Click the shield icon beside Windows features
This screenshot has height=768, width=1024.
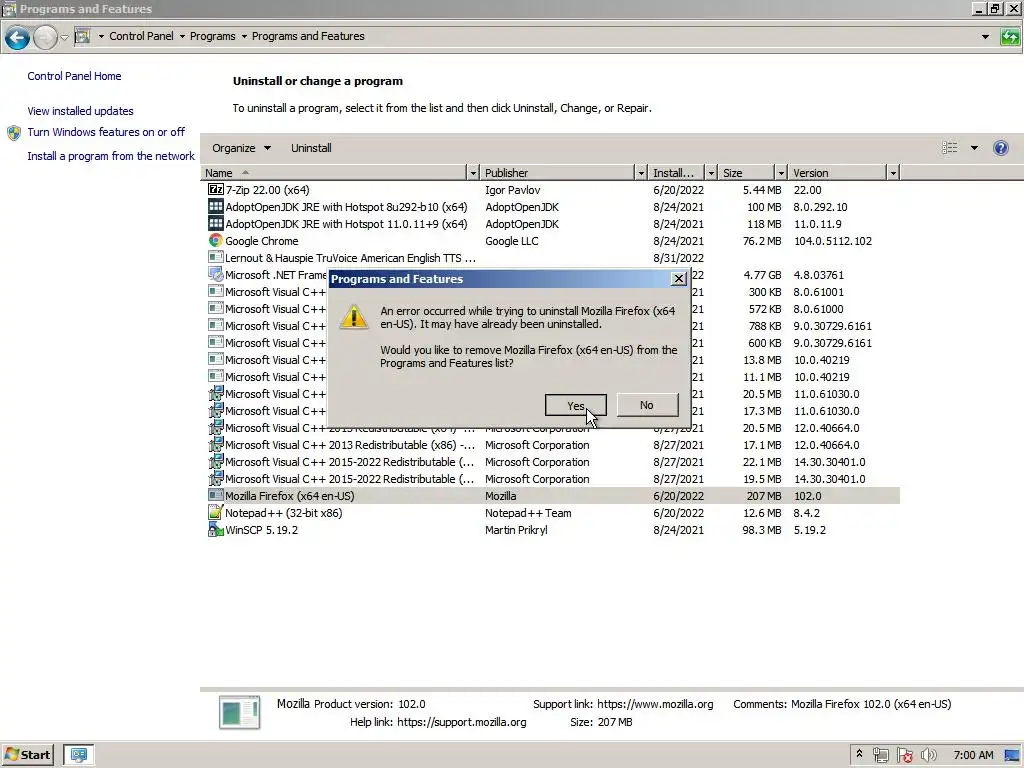[x=14, y=133]
